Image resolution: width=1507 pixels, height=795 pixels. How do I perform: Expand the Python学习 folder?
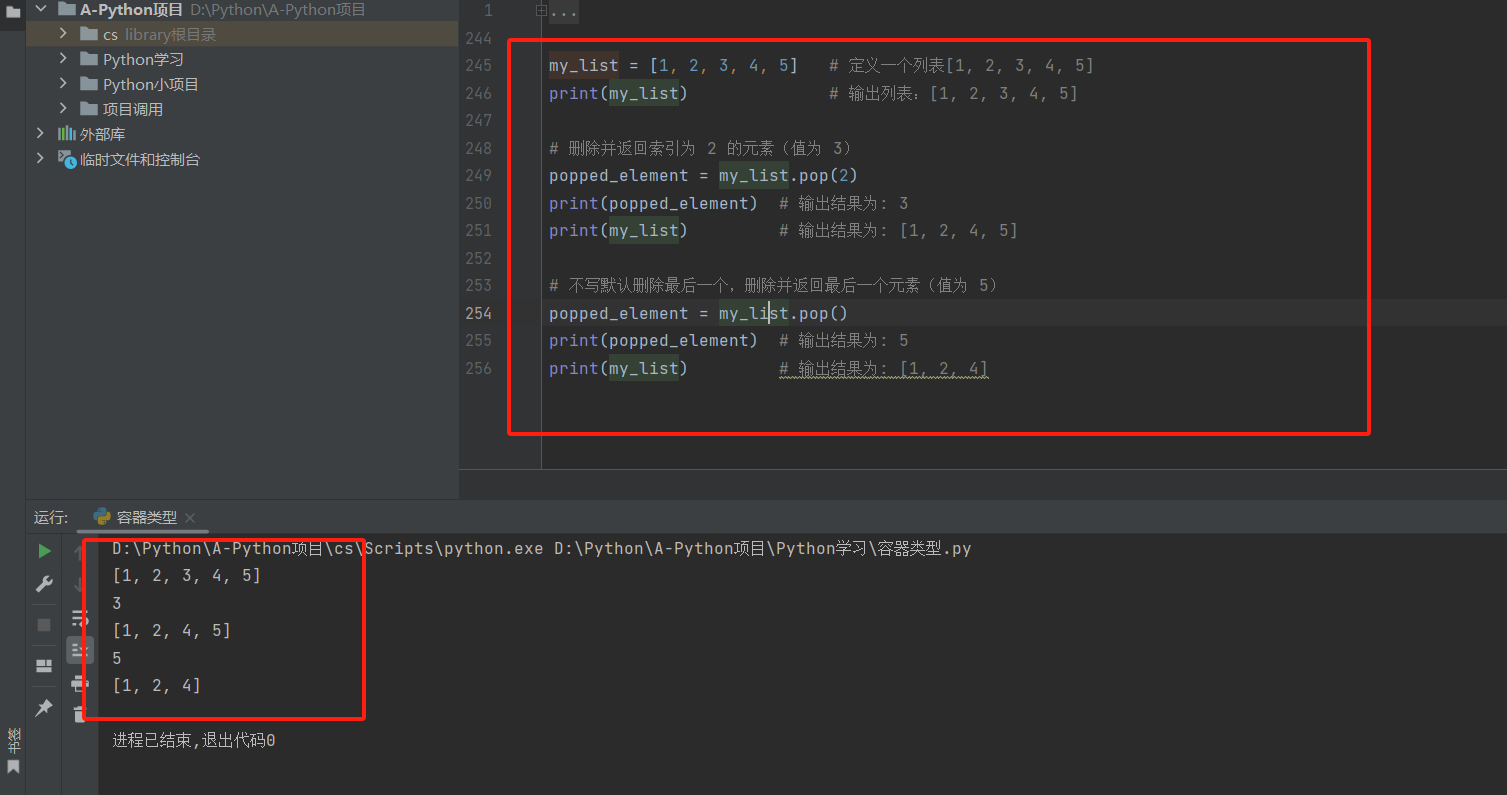tap(63, 59)
